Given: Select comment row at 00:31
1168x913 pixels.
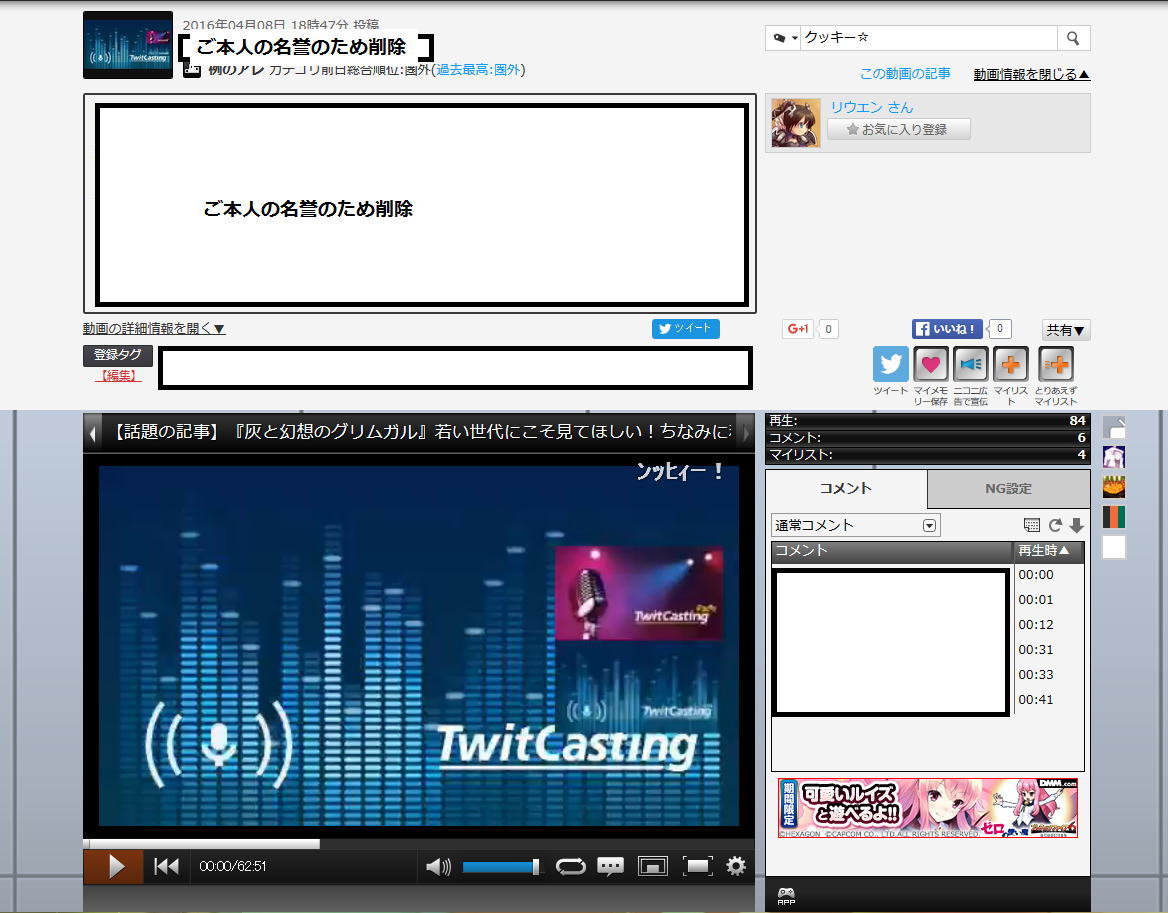Looking at the screenshot, I should point(928,649).
